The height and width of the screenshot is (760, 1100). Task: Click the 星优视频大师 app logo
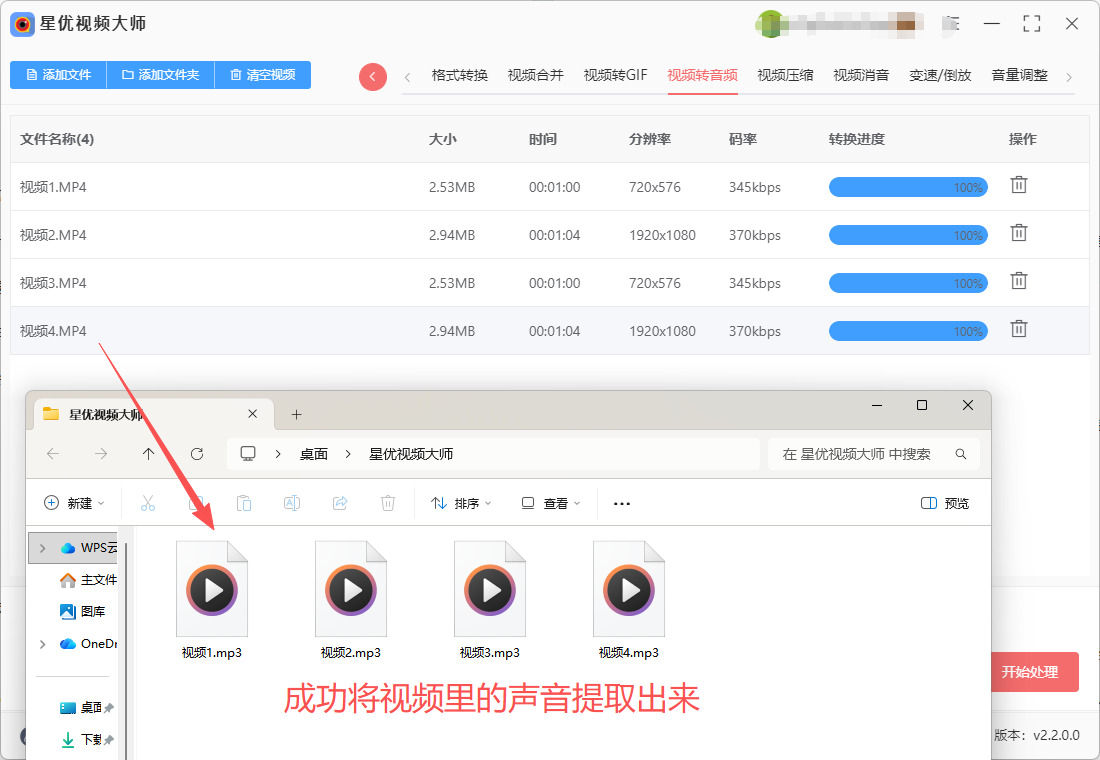(x=22, y=24)
